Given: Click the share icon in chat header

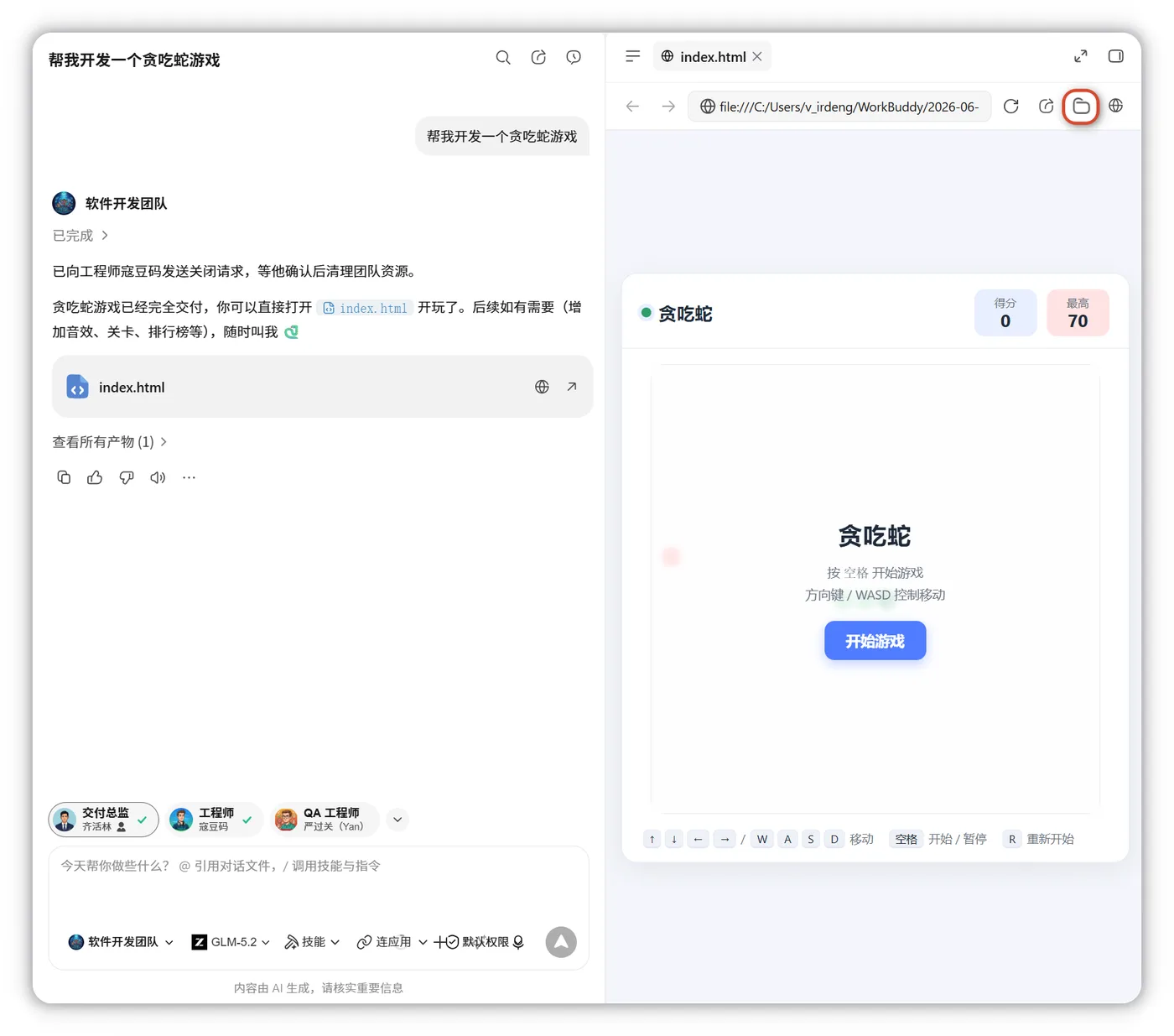Looking at the screenshot, I should pyautogui.click(x=538, y=57).
